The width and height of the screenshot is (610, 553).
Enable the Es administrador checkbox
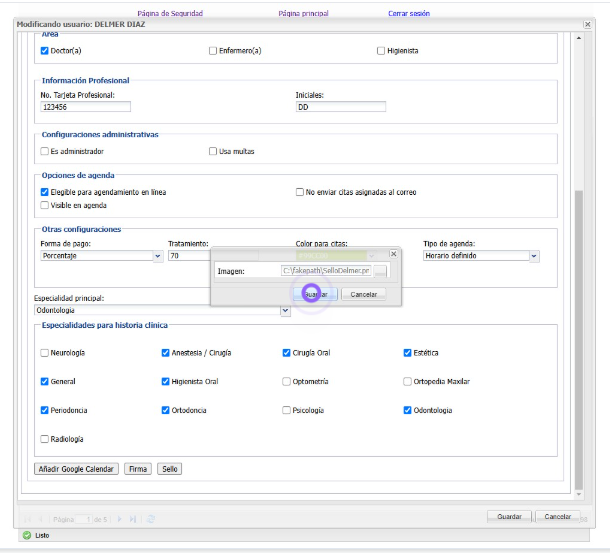pos(44,151)
